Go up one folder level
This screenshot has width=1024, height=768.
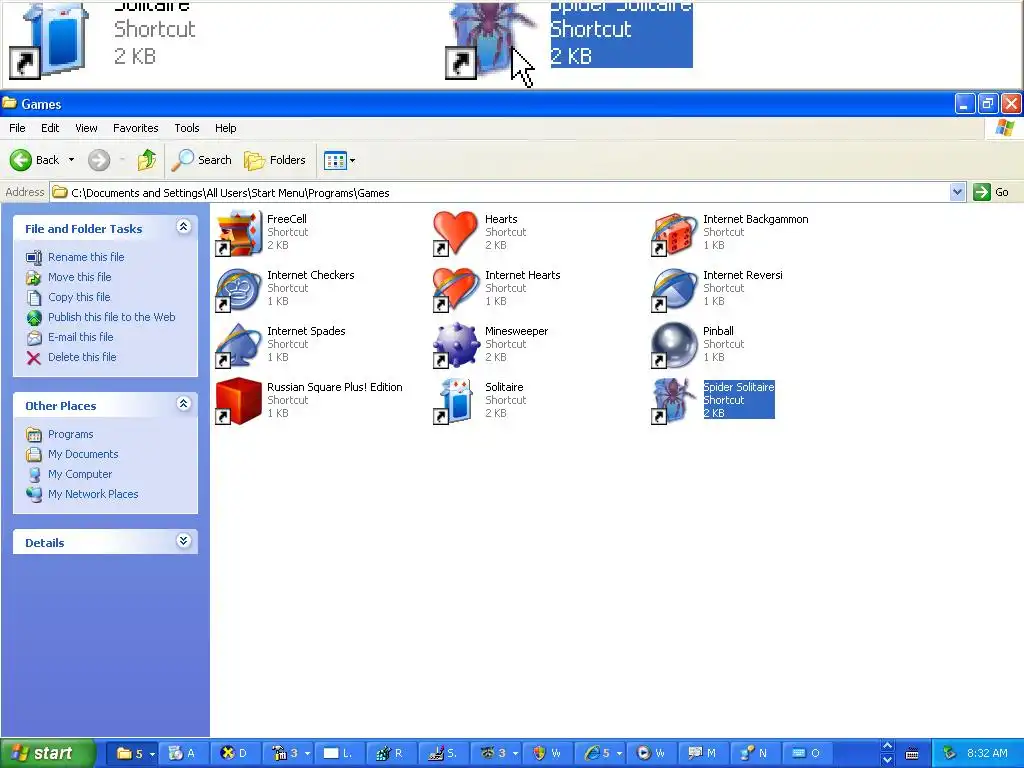tap(147, 160)
